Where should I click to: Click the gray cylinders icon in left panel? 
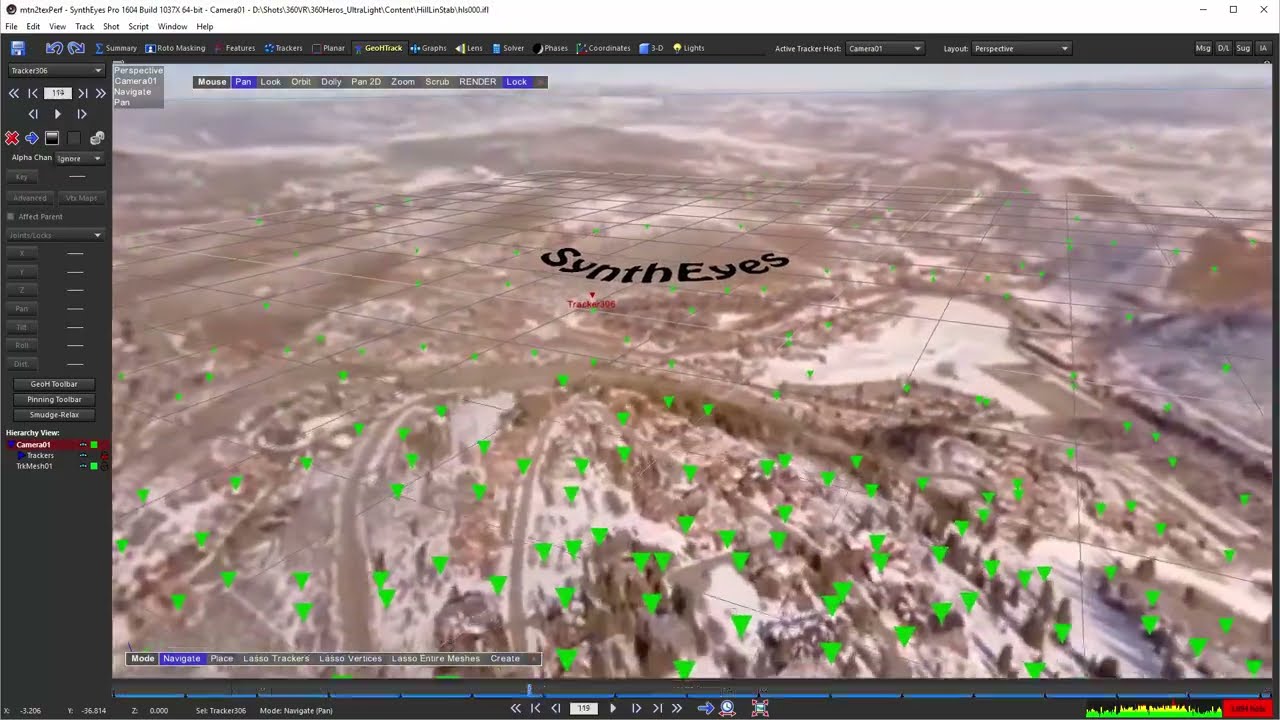[x=97, y=138]
